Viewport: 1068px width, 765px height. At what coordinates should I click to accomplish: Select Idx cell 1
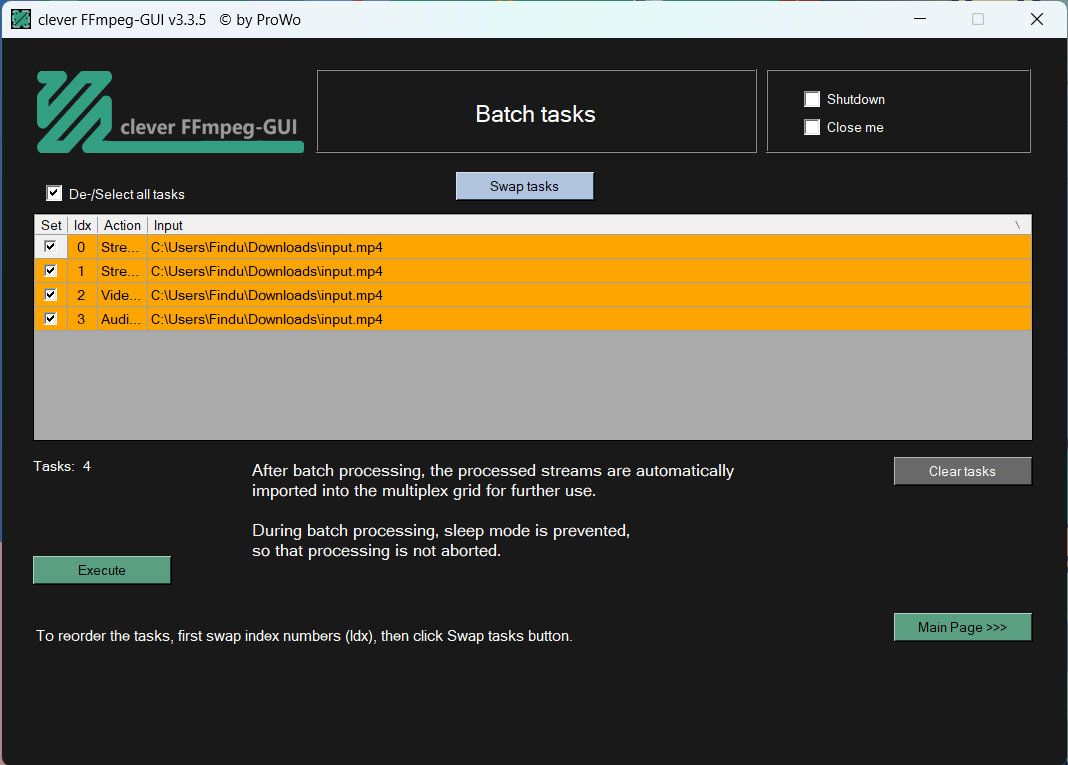(82, 271)
